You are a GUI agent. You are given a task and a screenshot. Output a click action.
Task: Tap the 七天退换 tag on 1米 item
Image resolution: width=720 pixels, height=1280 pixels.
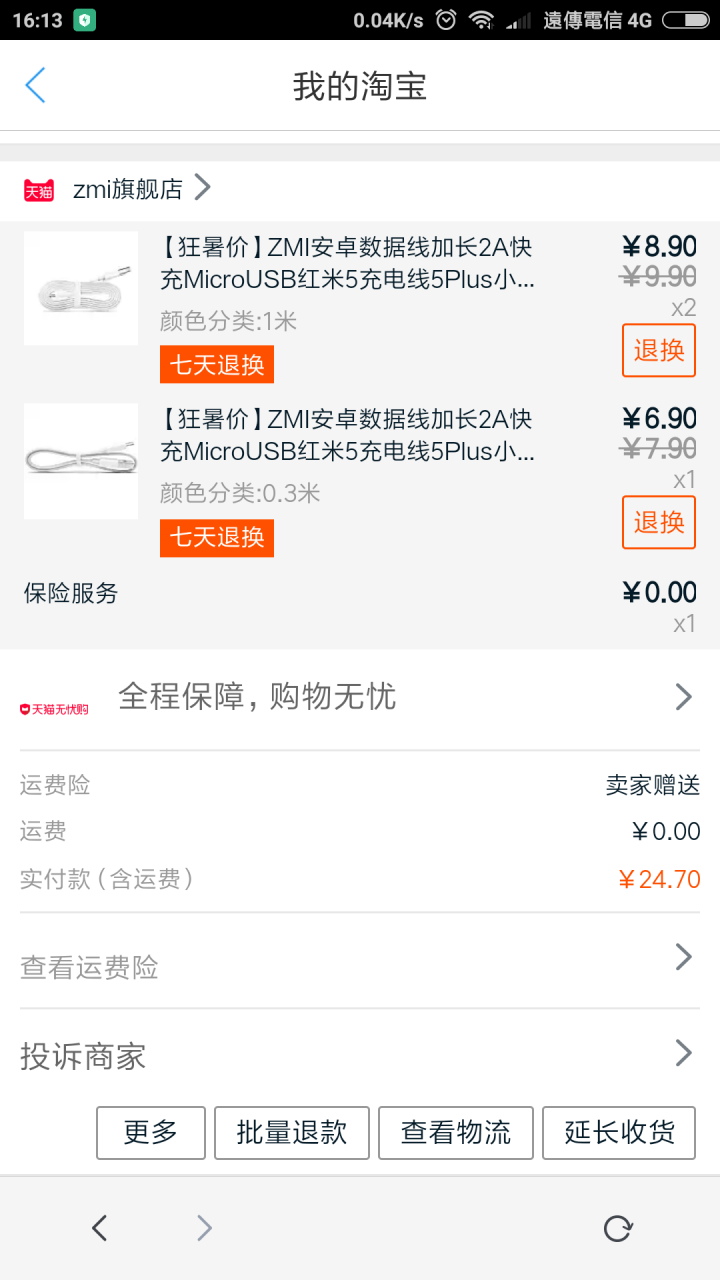point(217,365)
